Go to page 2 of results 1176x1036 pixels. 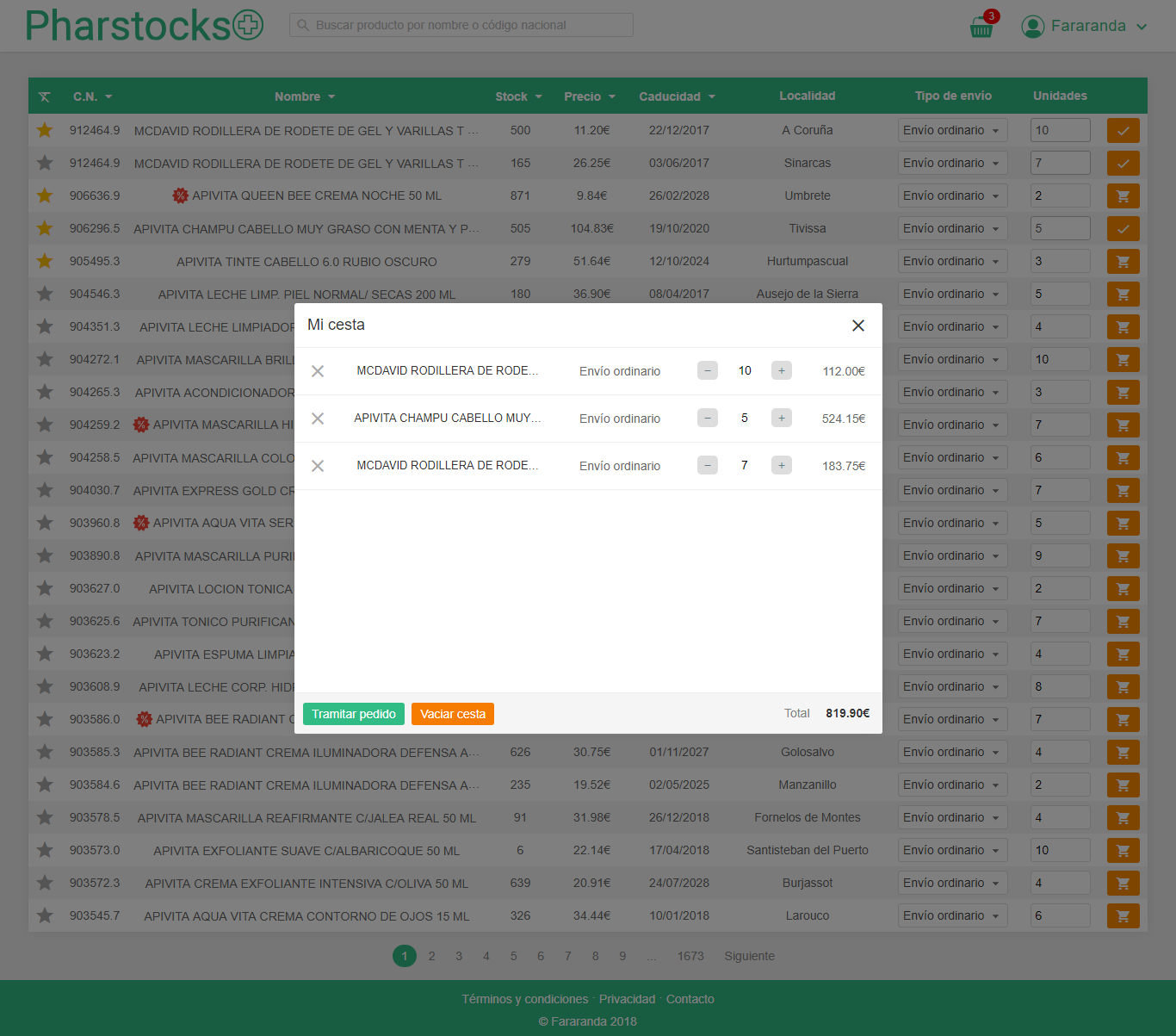click(x=431, y=956)
